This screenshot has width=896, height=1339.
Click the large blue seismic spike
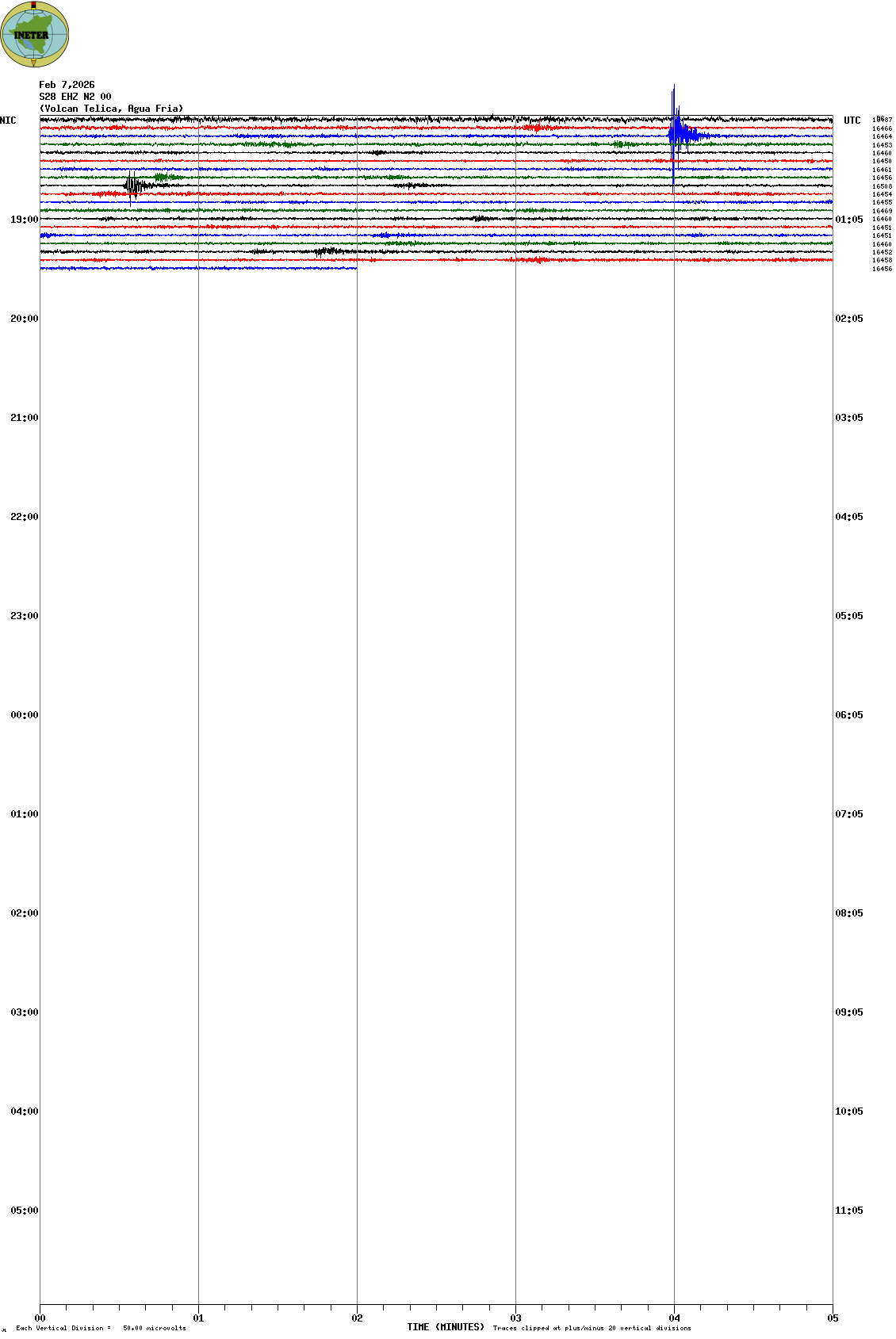coord(675,133)
